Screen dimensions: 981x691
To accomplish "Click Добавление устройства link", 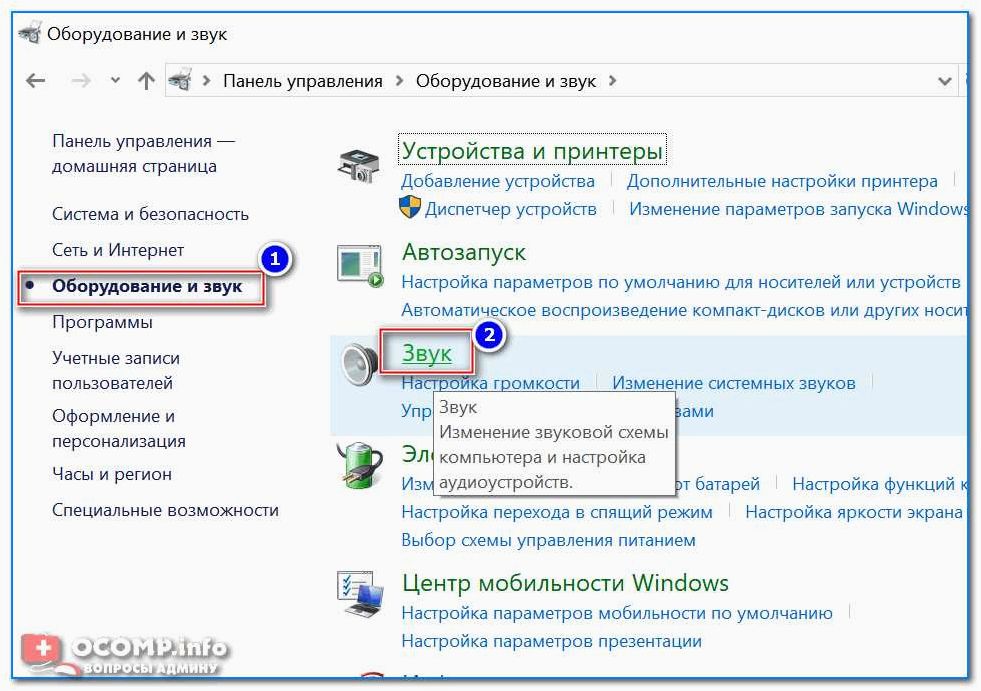I will click(x=498, y=181).
